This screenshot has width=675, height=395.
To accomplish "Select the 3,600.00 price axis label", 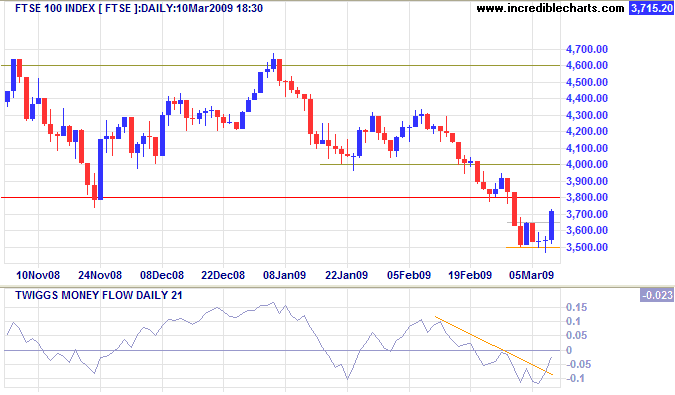I will click(587, 230).
